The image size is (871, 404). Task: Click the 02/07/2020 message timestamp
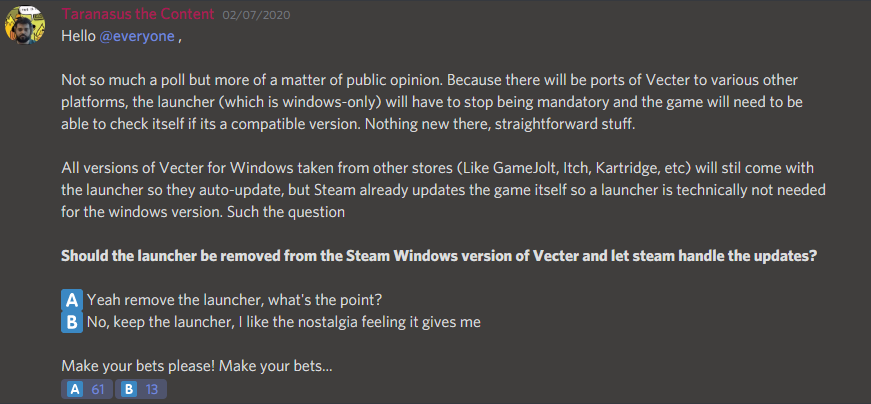(x=256, y=15)
